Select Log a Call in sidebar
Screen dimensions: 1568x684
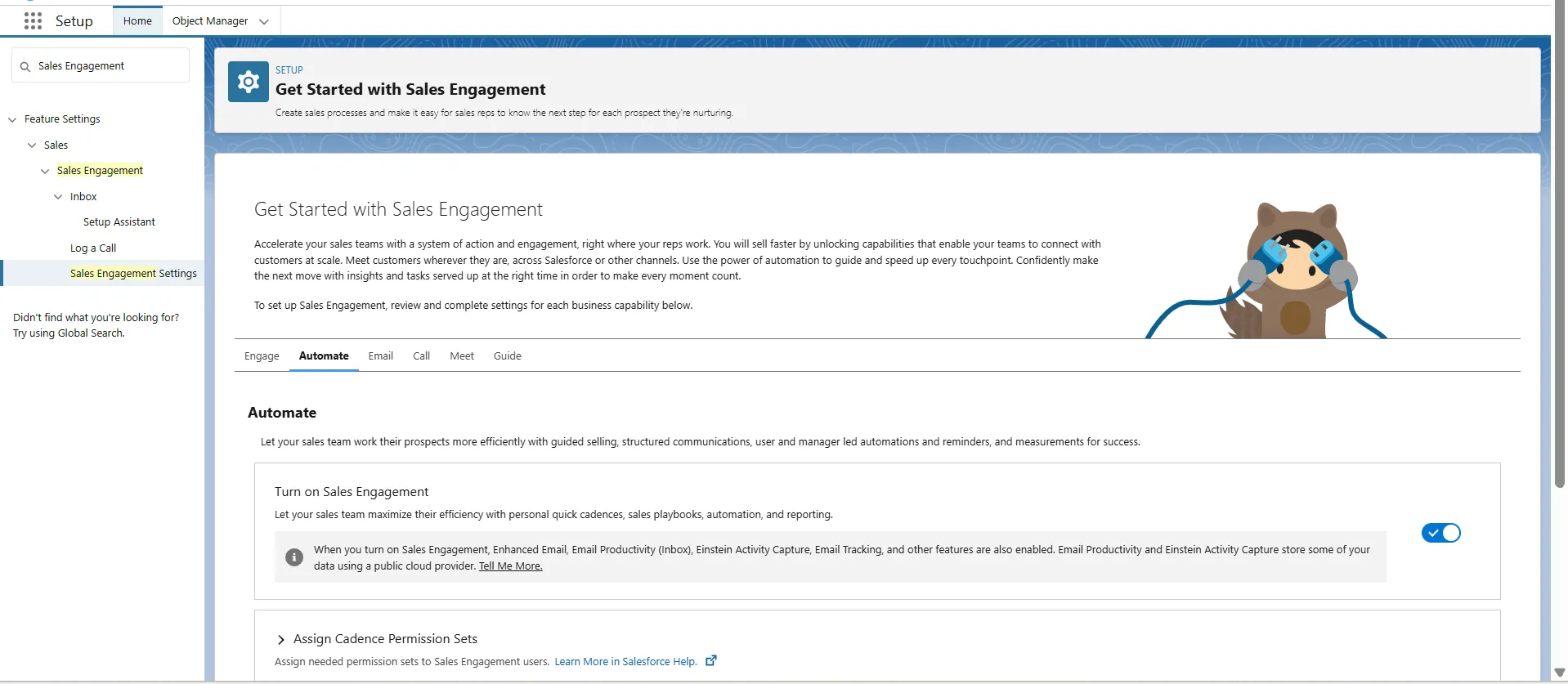click(x=93, y=248)
